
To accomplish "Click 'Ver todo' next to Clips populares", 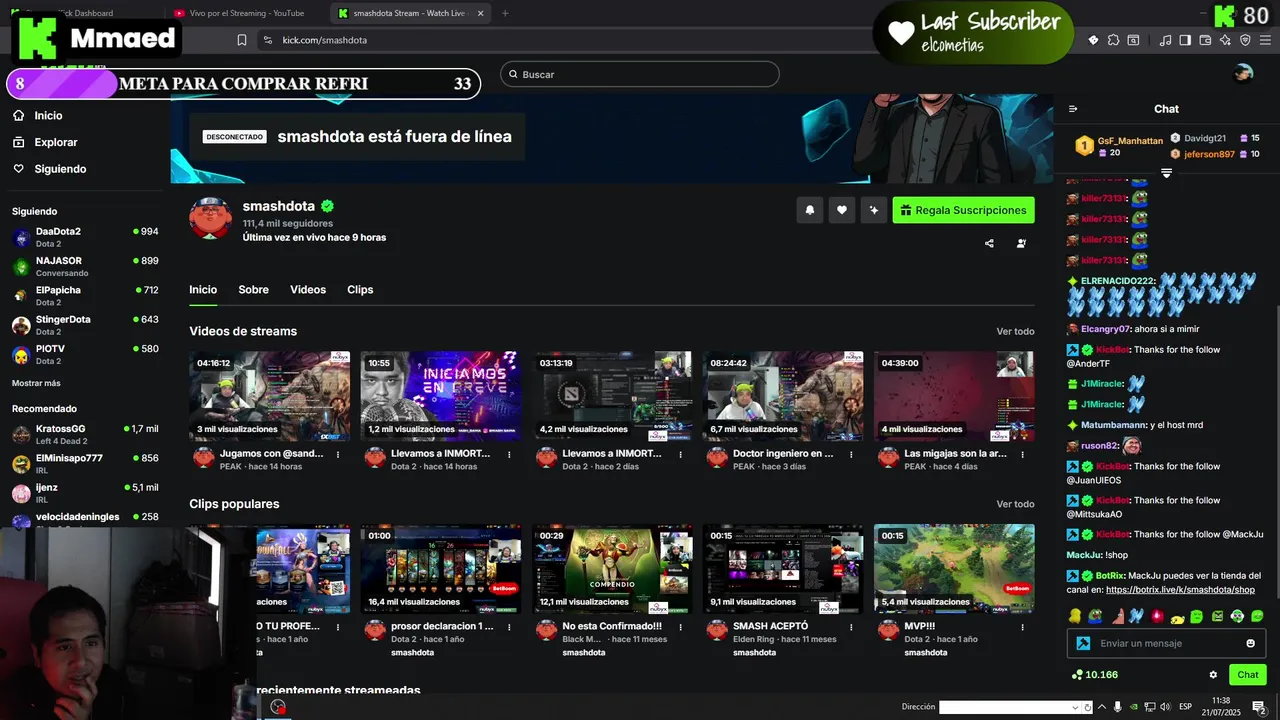I will 1015,504.
